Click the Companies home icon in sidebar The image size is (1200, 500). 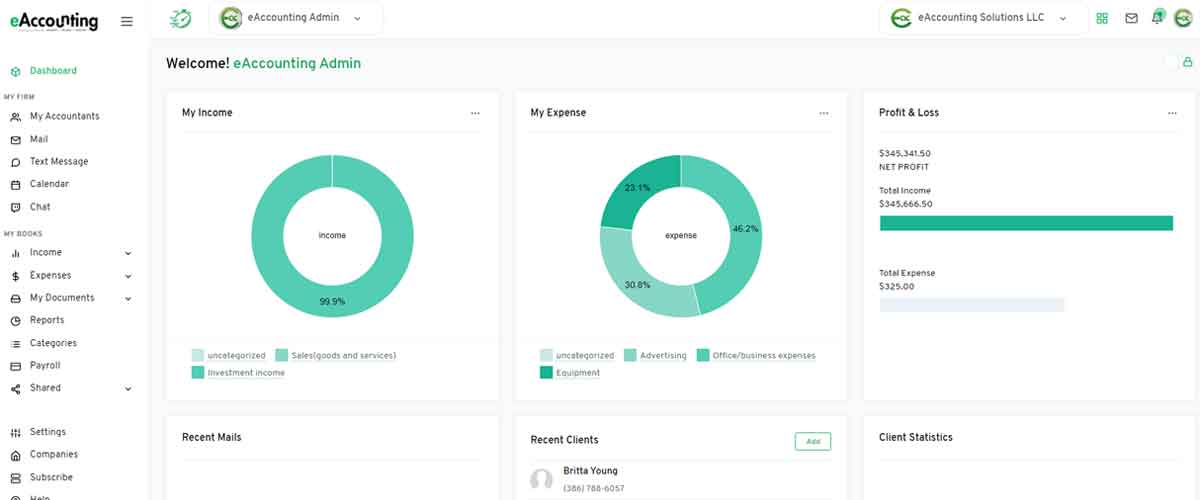pyautogui.click(x=15, y=455)
